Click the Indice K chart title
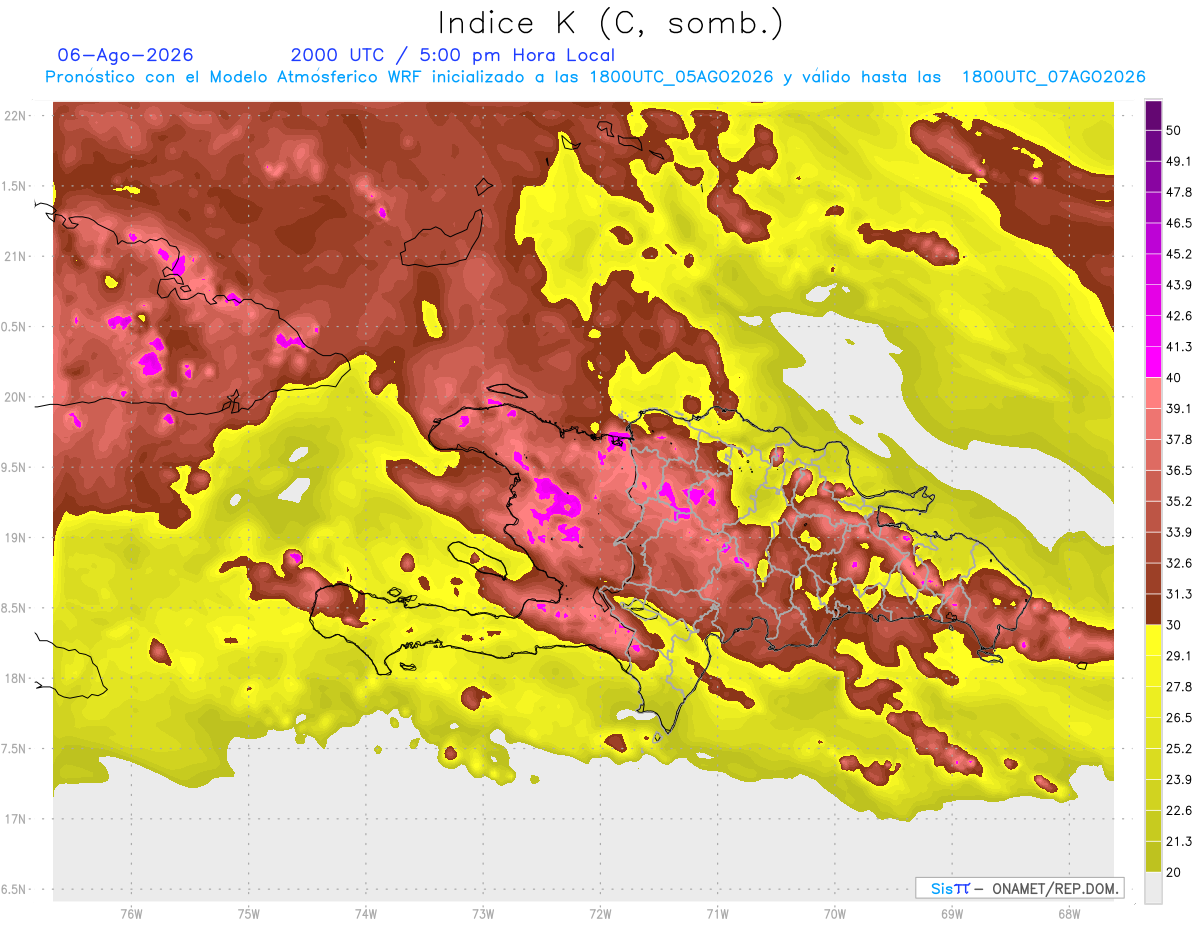1200x927 pixels. (610, 23)
